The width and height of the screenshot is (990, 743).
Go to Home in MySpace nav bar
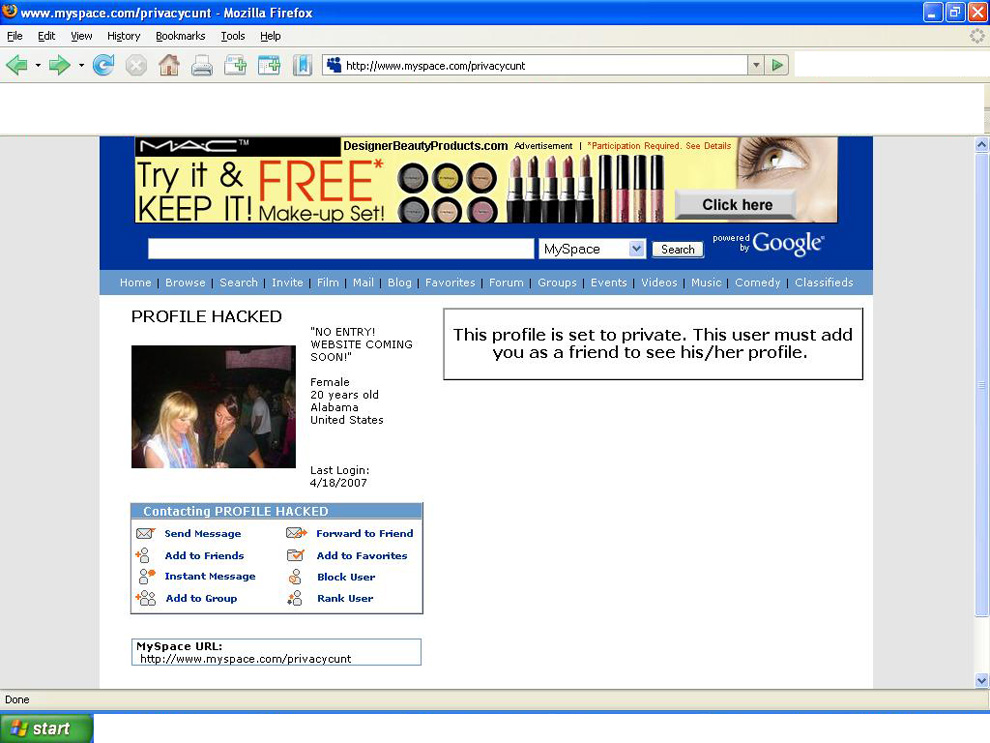tap(136, 282)
